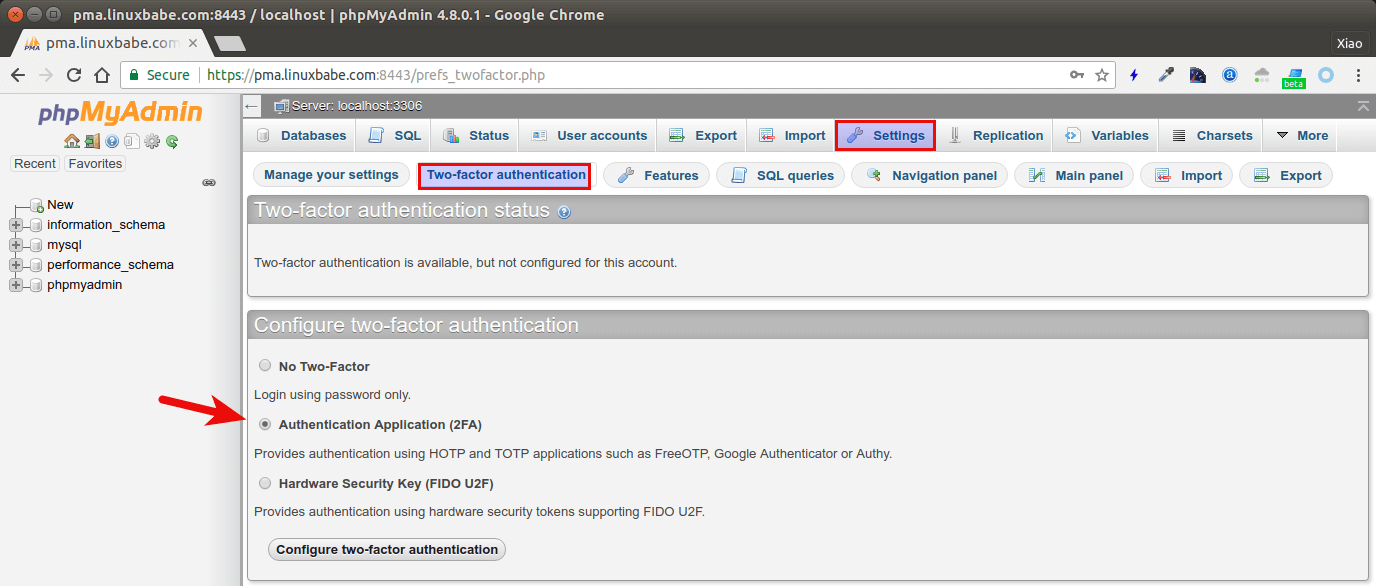Click Configure two-factor authentication button
This screenshot has height=586, width=1376.
point(387,549)
